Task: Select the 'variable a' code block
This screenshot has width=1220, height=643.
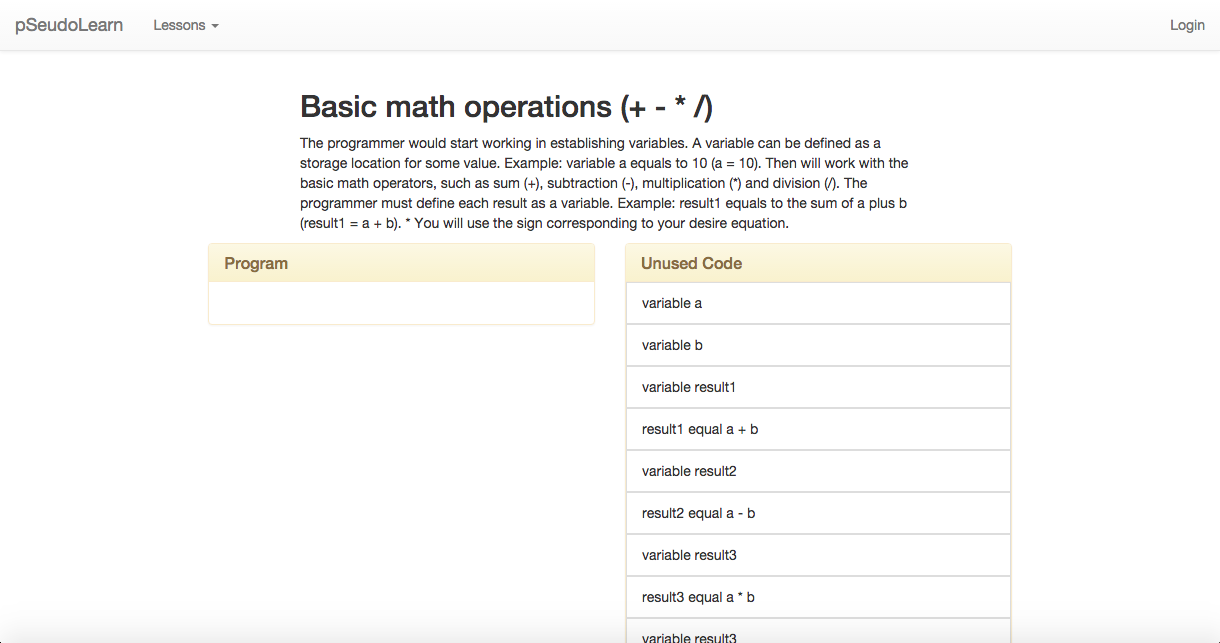Action: [x=818, y=303]
